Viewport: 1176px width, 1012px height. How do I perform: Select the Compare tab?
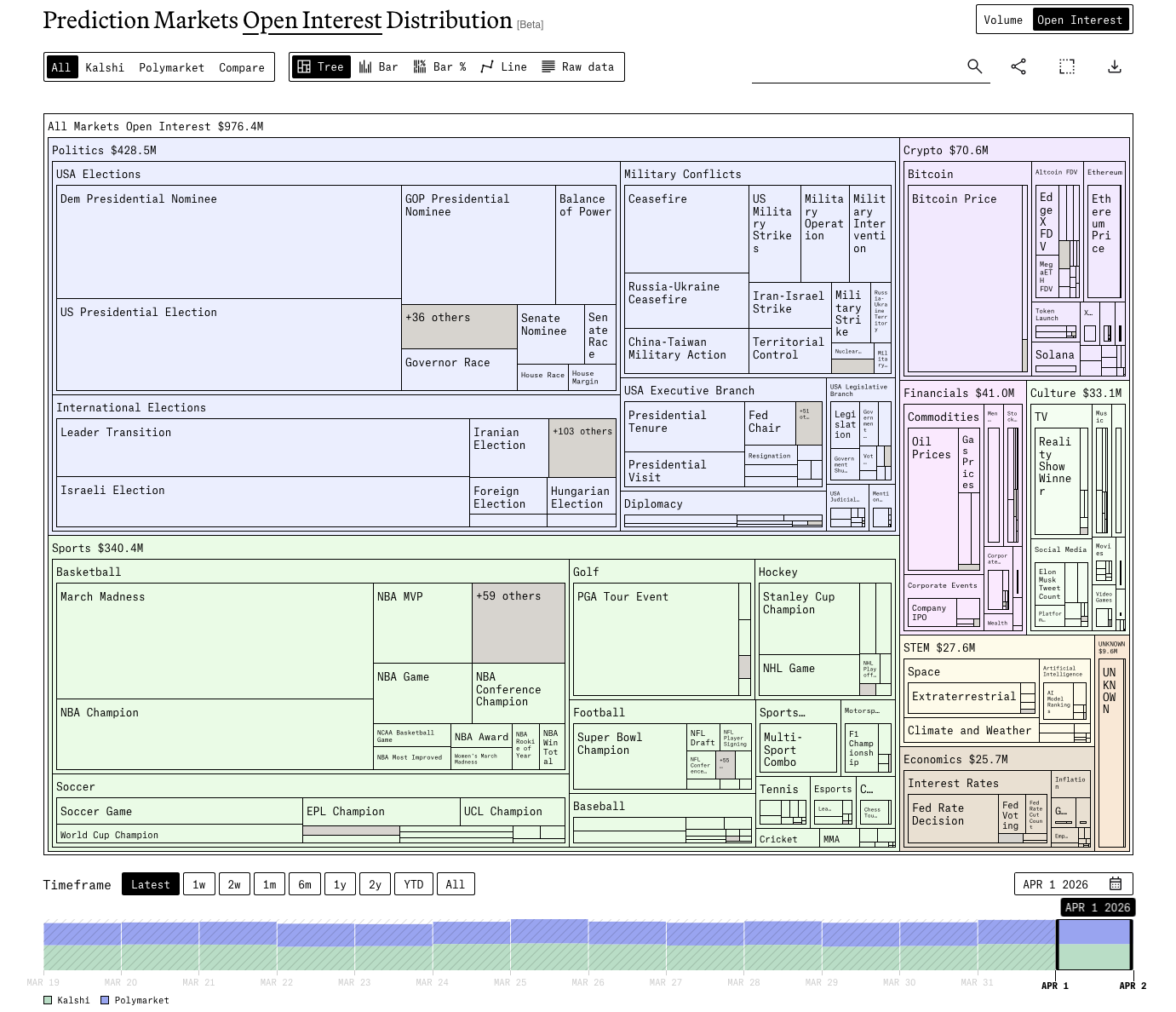tap(242, 67)
